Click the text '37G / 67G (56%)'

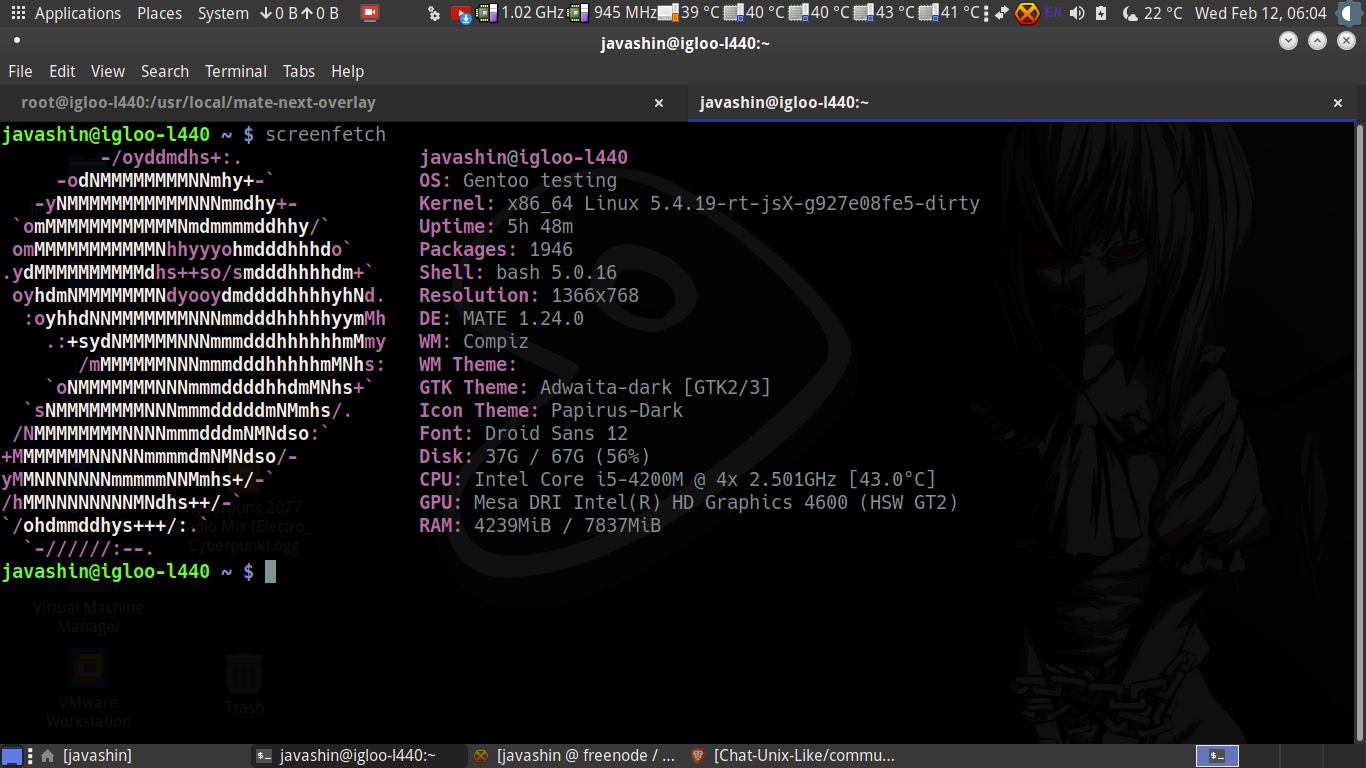click(567, 456)
